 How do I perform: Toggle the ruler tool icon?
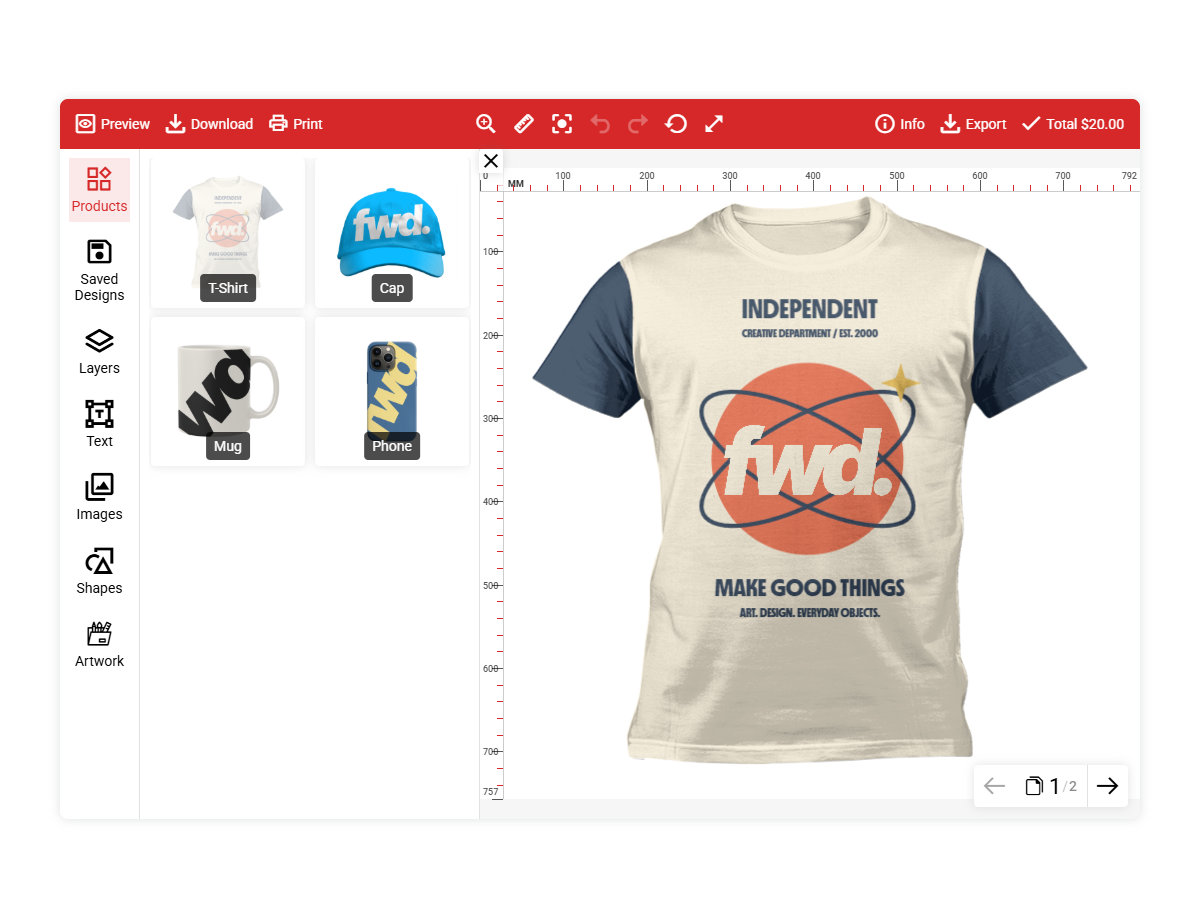(524, 124)
